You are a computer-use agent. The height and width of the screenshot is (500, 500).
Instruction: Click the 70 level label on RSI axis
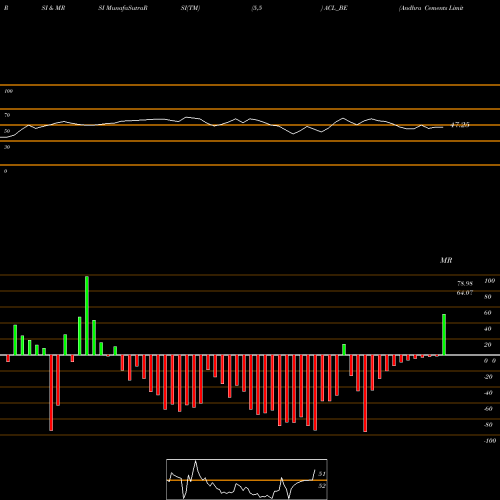point(7,115)
